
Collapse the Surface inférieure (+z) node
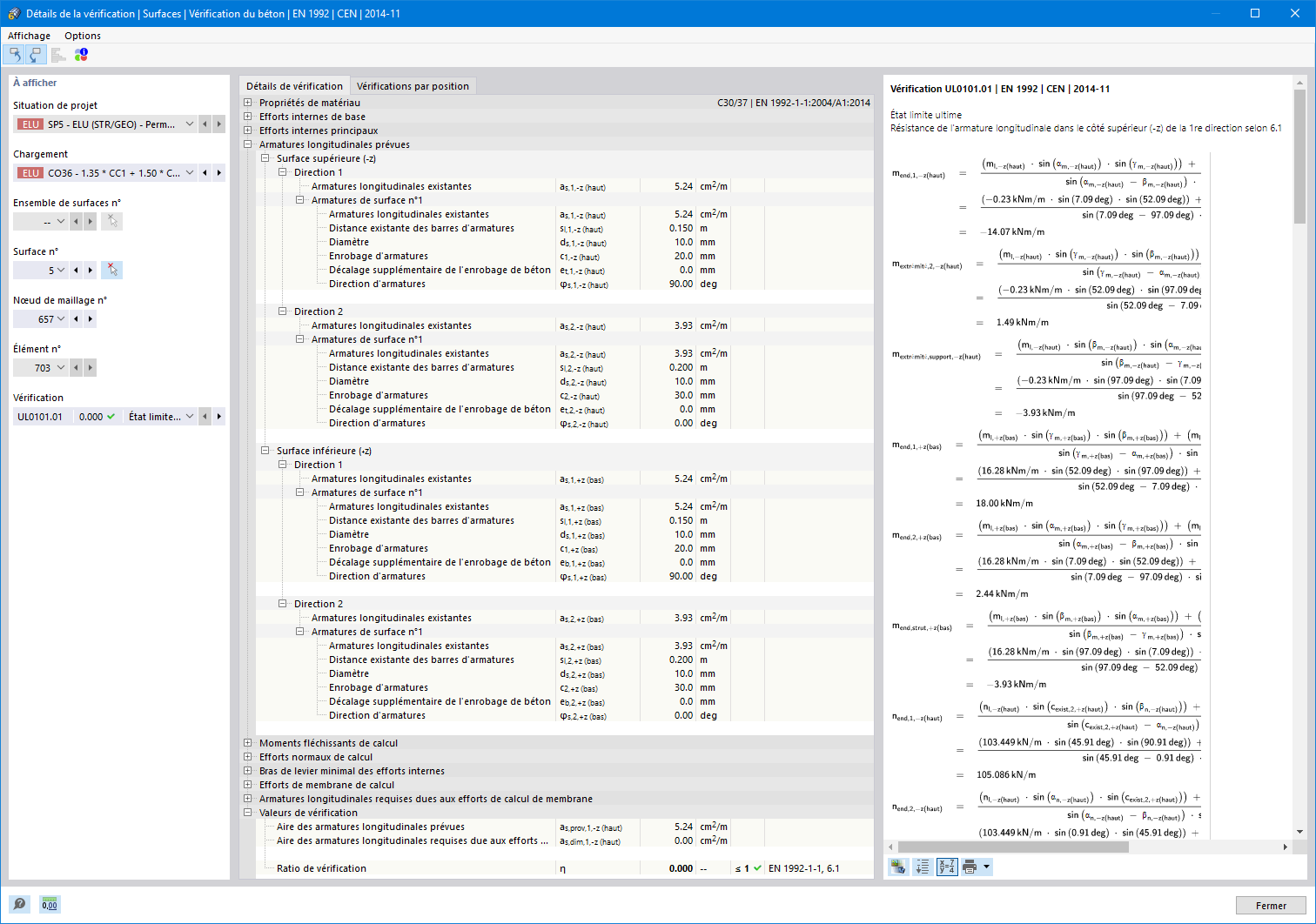click(265, 451)
